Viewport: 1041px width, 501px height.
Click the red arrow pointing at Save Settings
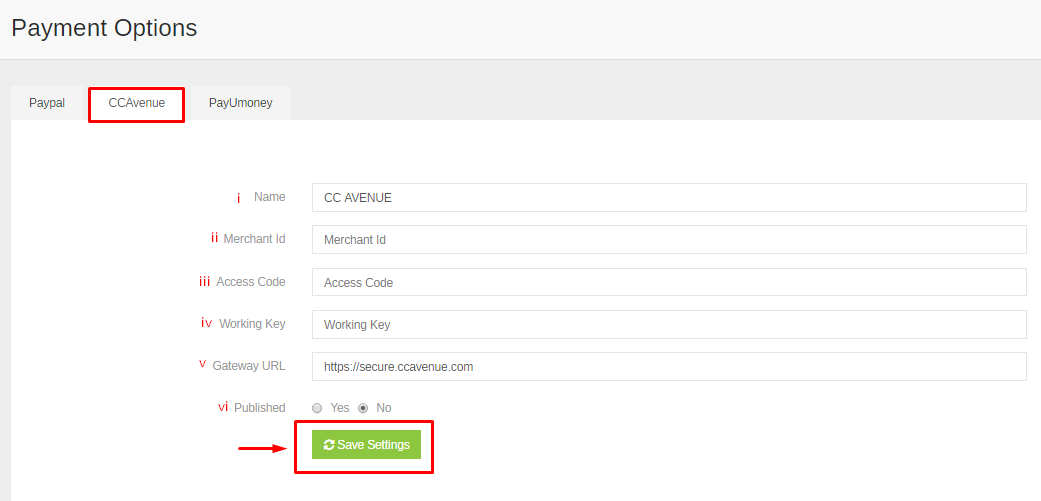pyautogui.click(x=262, y=449)
